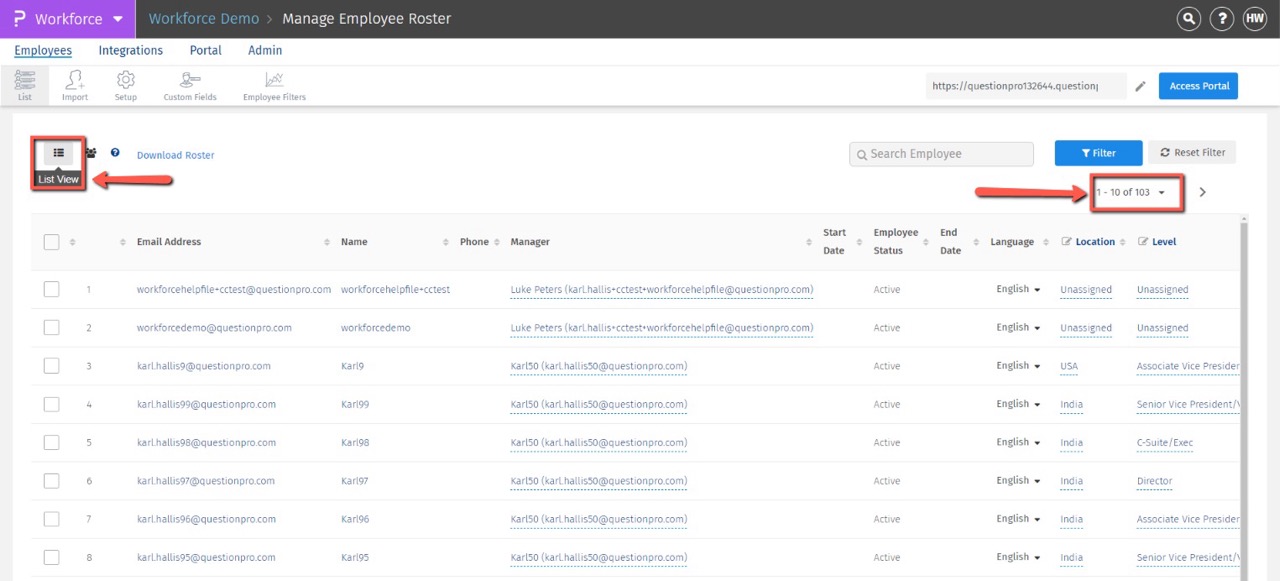Screen dimensions: 1280x581
Task: Open language dropdown for Karl9 row
Action: [x=1018, y=366]
